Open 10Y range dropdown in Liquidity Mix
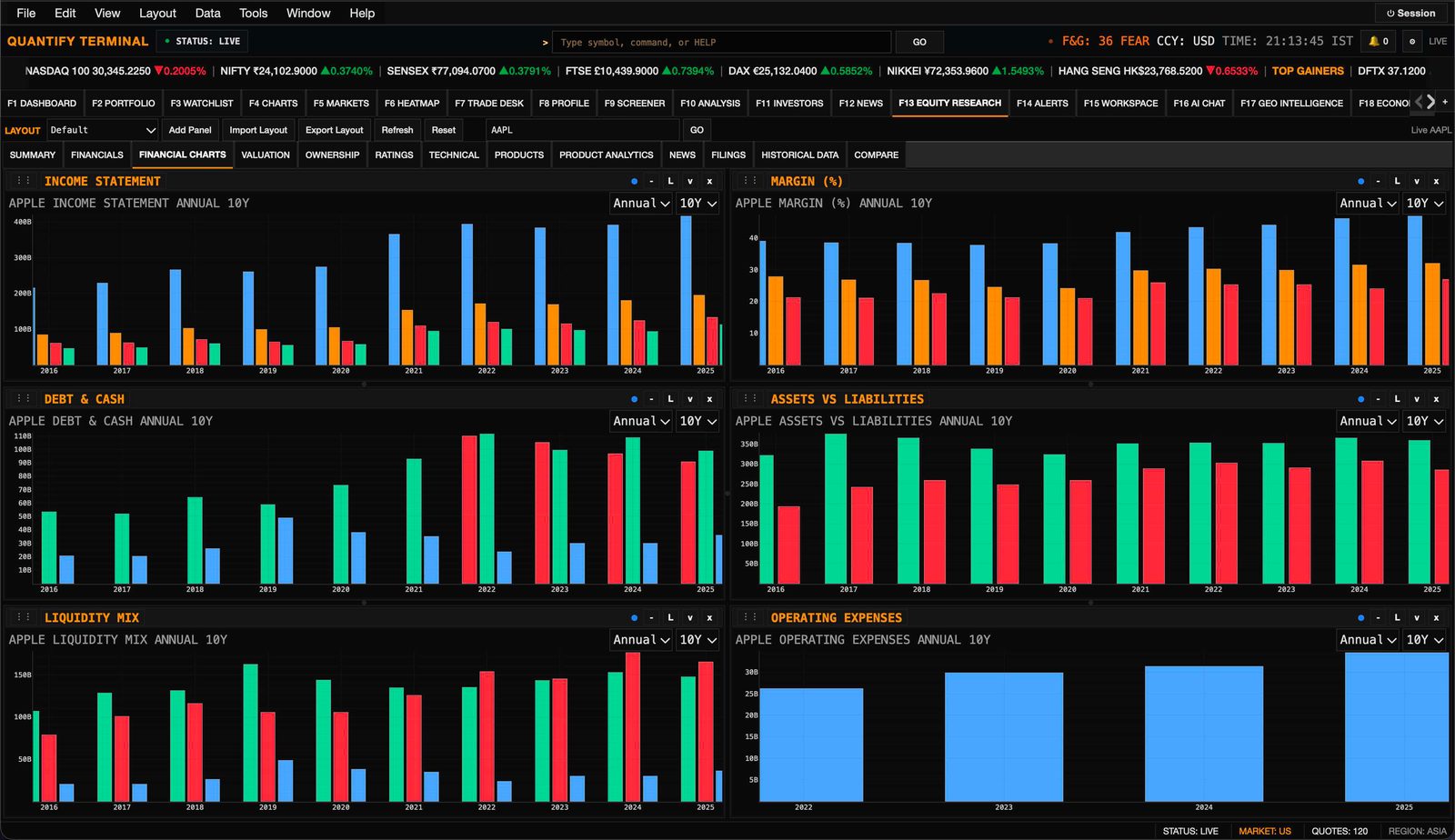Screen dimensions: 1455x840 tap(698, 640)
